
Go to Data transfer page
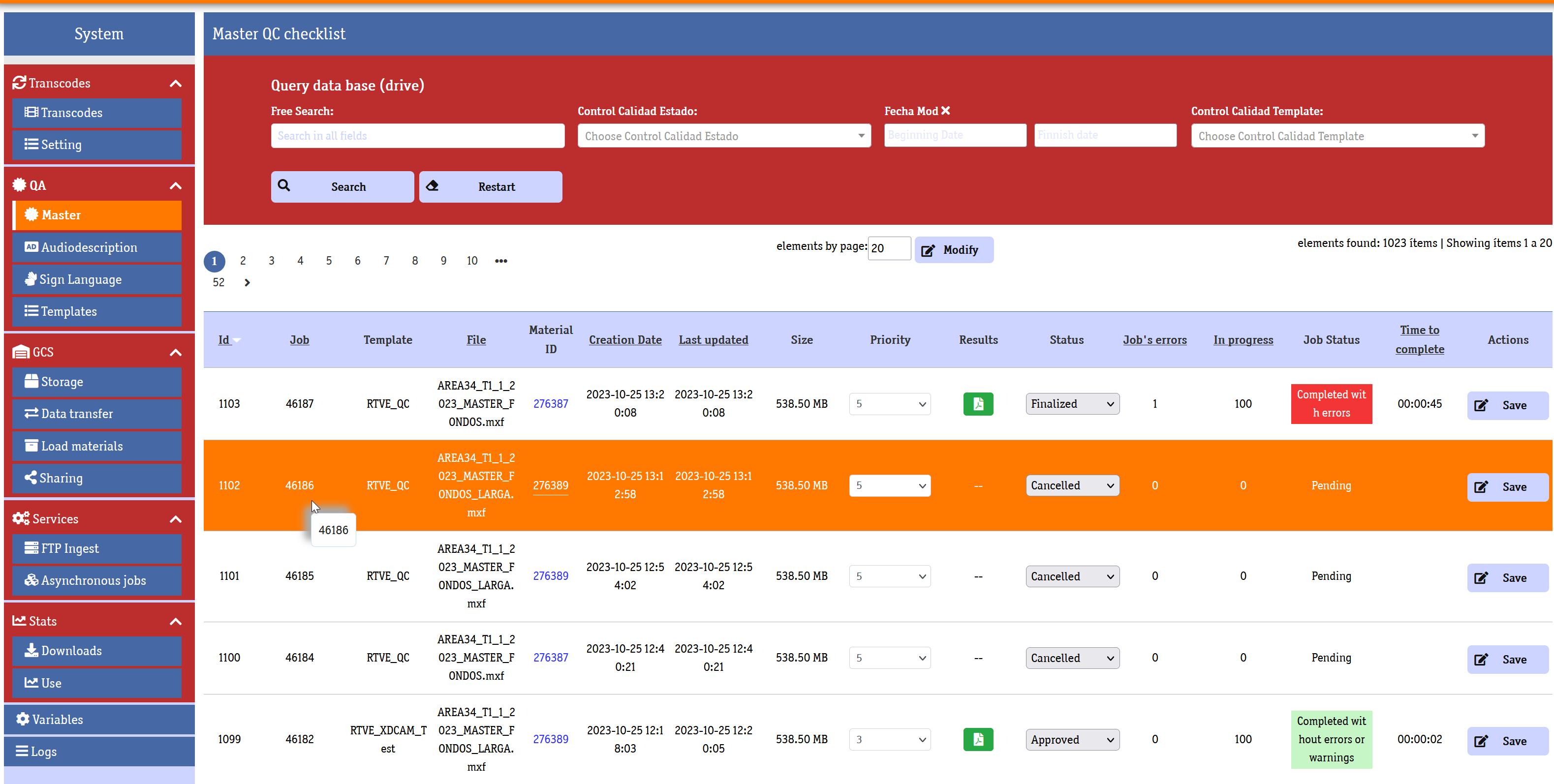[x=96, y=414]
